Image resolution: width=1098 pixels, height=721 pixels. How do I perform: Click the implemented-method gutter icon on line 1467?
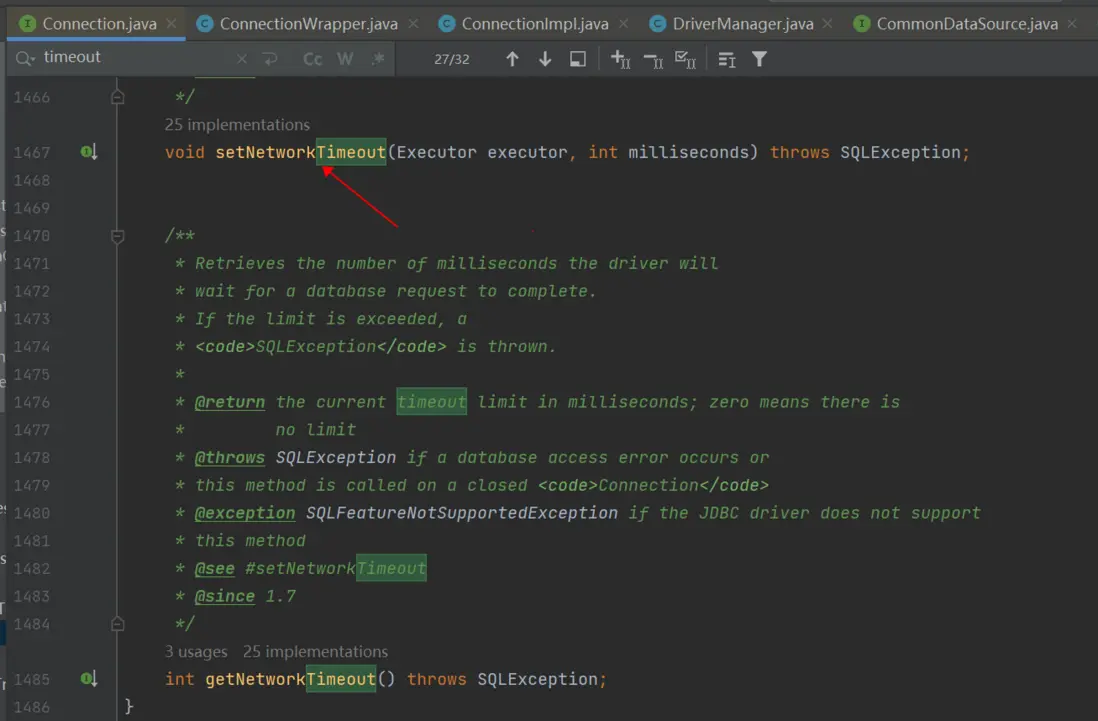pos(88,152)
